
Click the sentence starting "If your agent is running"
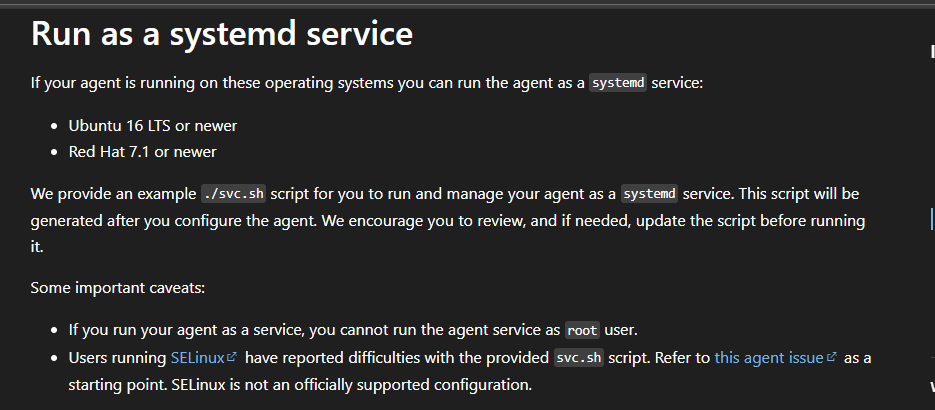coord(300,83)
